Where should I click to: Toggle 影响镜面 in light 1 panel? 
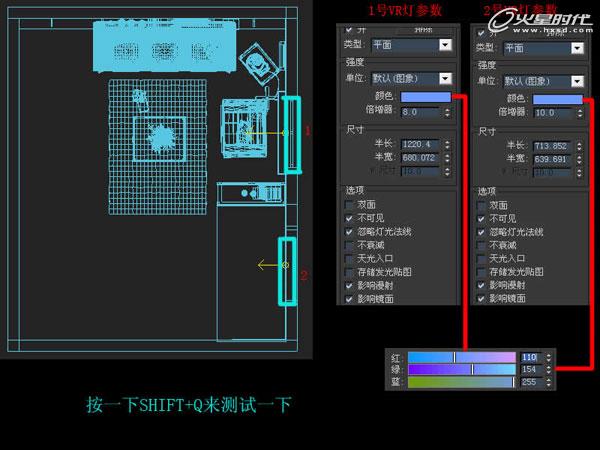(349, 299)
